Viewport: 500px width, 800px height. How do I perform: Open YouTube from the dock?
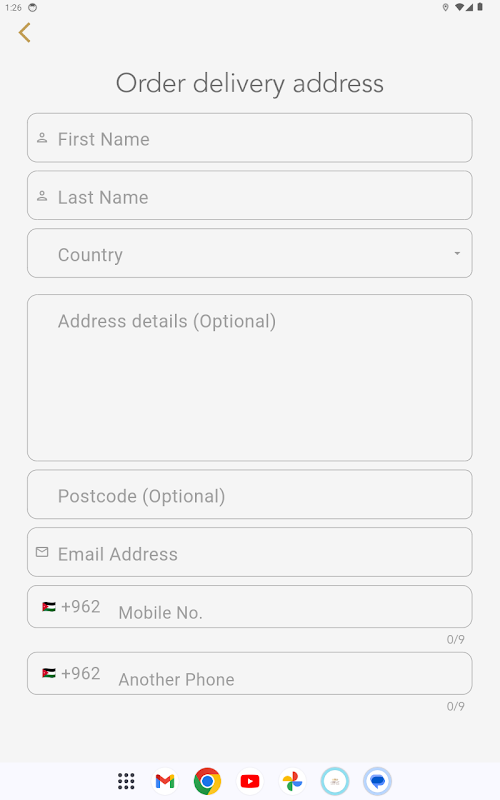point(250,781)
